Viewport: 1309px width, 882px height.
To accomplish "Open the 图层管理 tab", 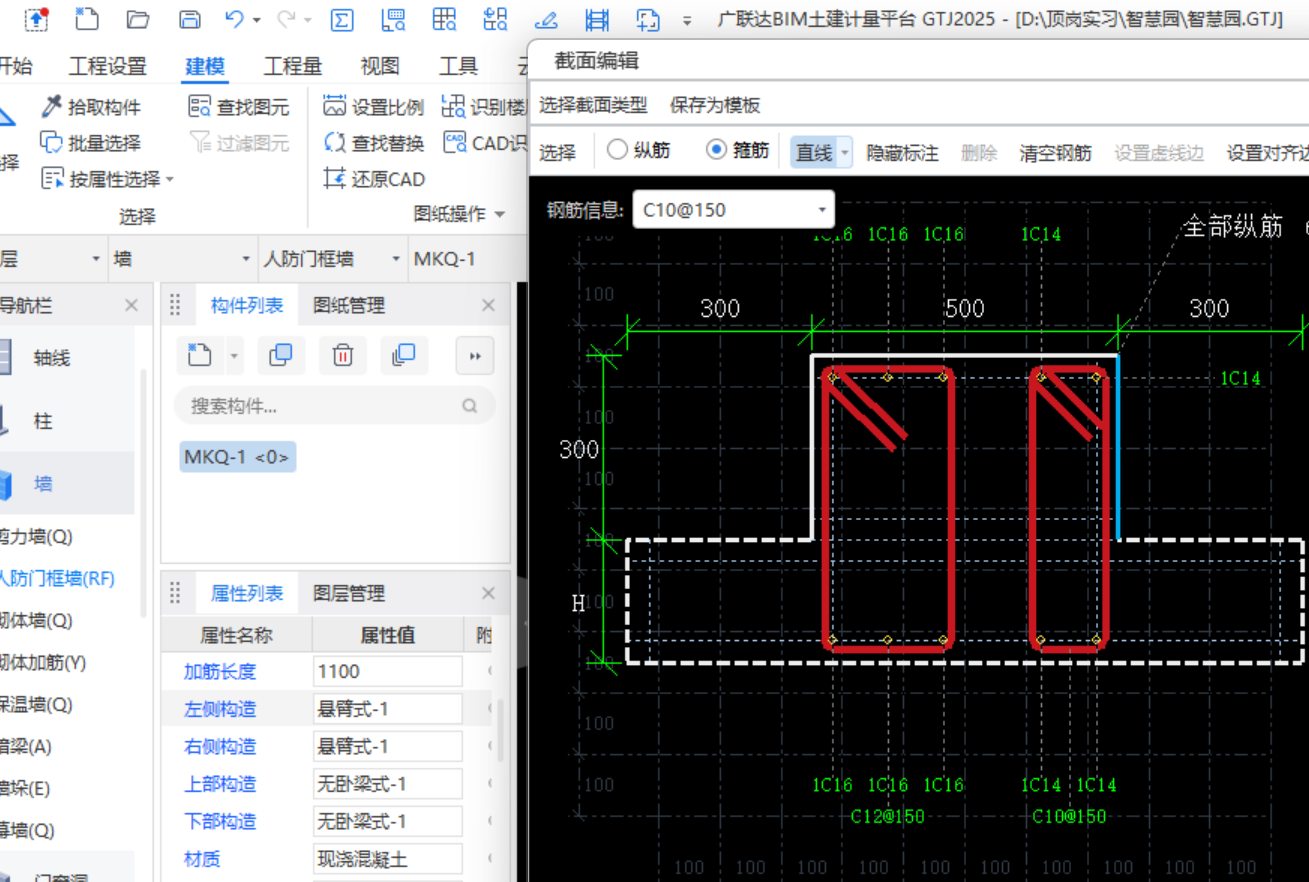I will pyautogui.click(x=349, y=593).
